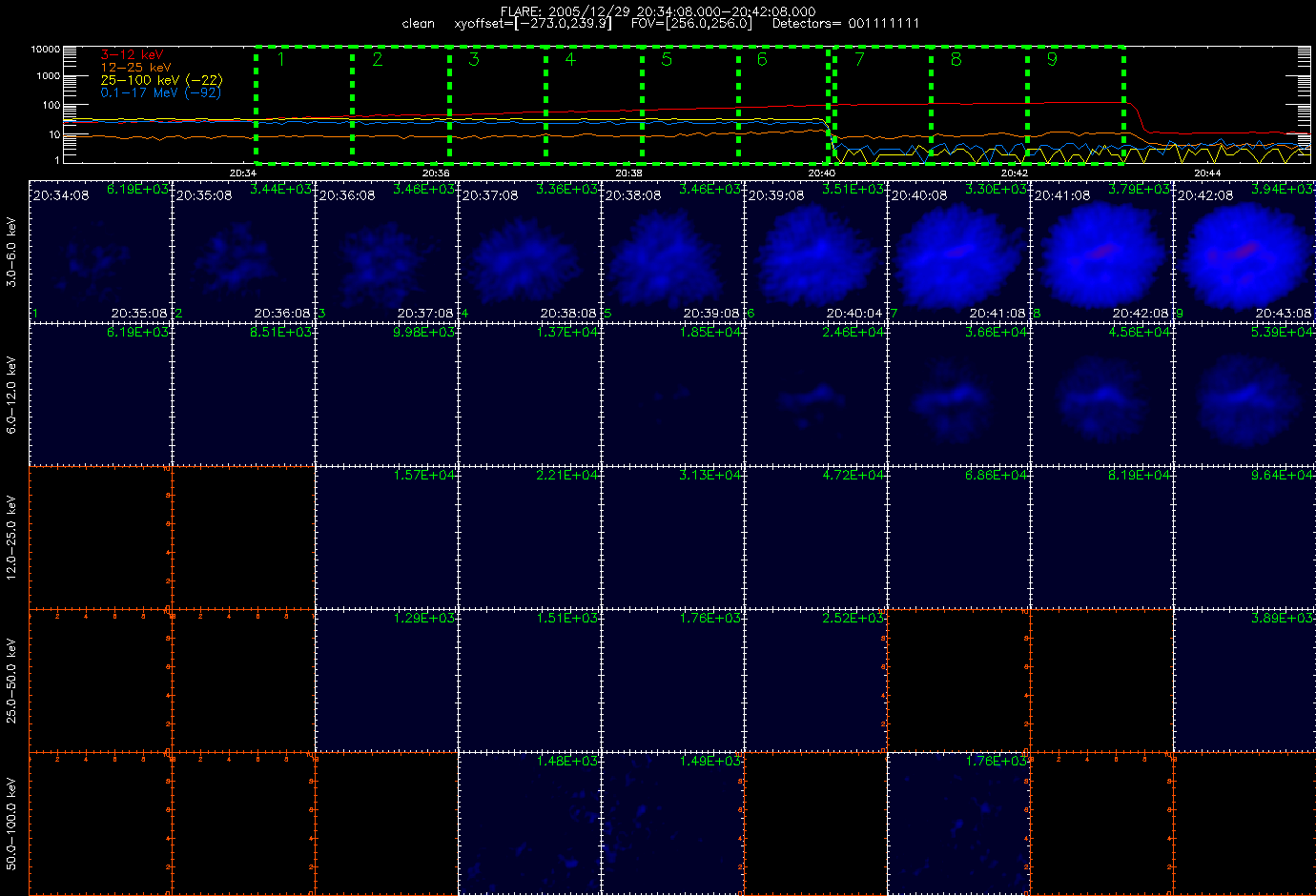Image resolution: width=1316 pixels, height=896 pixels.
Task: Click the 3.0-6.0 keV row label
Action: pos(11,252)
